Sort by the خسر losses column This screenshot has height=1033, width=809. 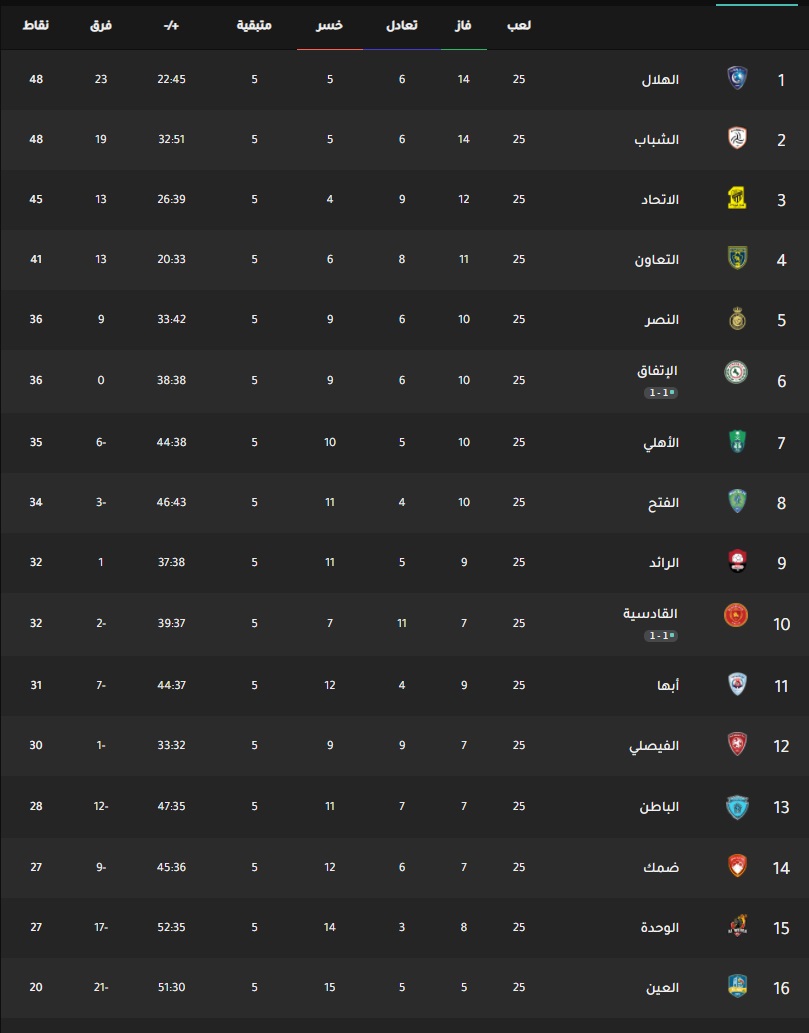329,25
